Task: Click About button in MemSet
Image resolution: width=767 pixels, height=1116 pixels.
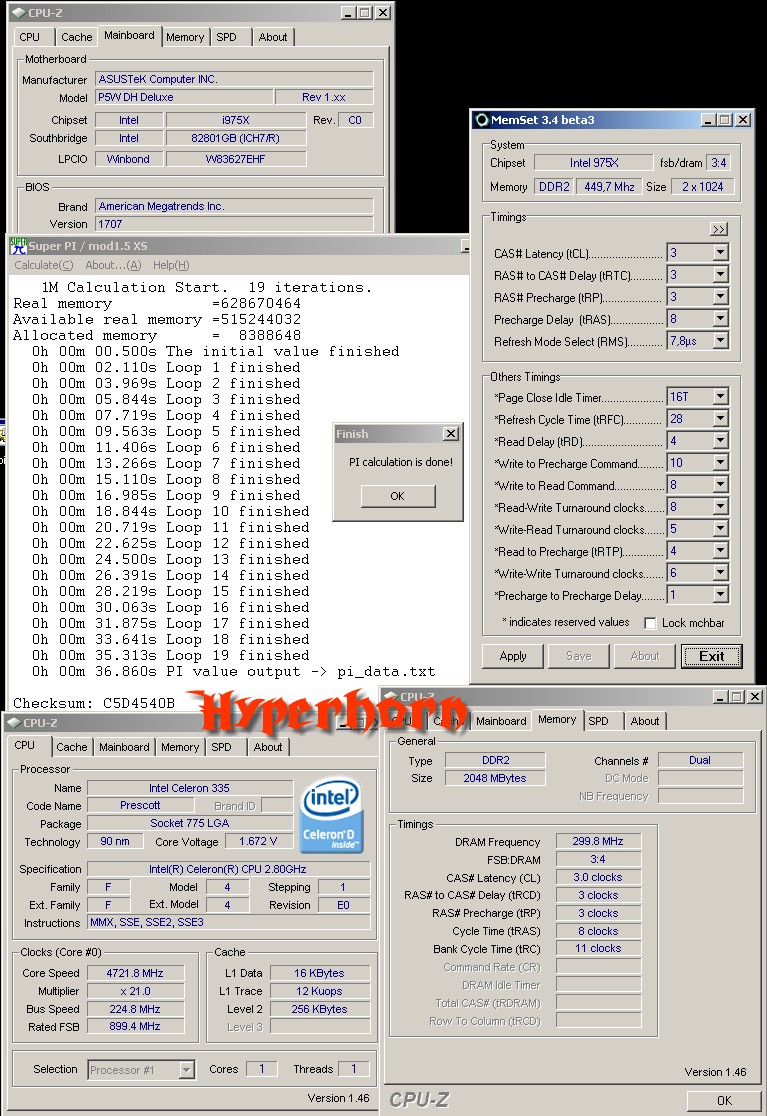Action: [x=645, y=656]
